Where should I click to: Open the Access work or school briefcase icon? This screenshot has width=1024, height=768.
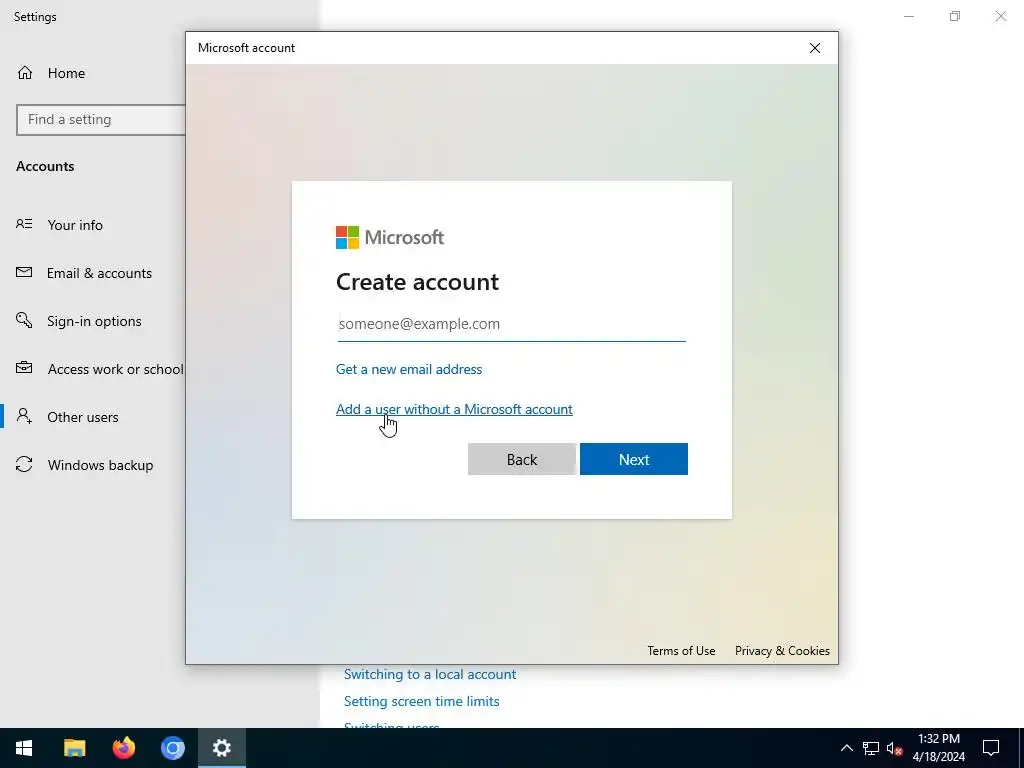(24, 368)
